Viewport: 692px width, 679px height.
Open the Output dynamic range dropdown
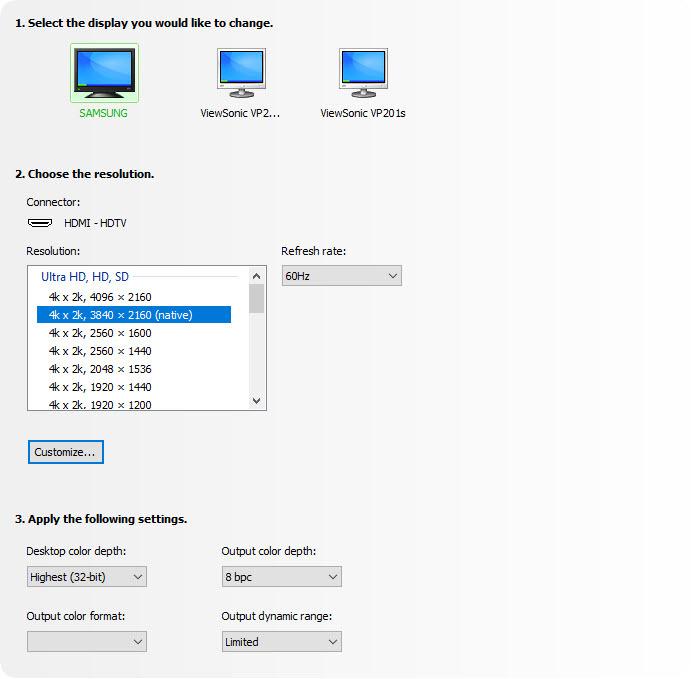click(x=281, y=641)
